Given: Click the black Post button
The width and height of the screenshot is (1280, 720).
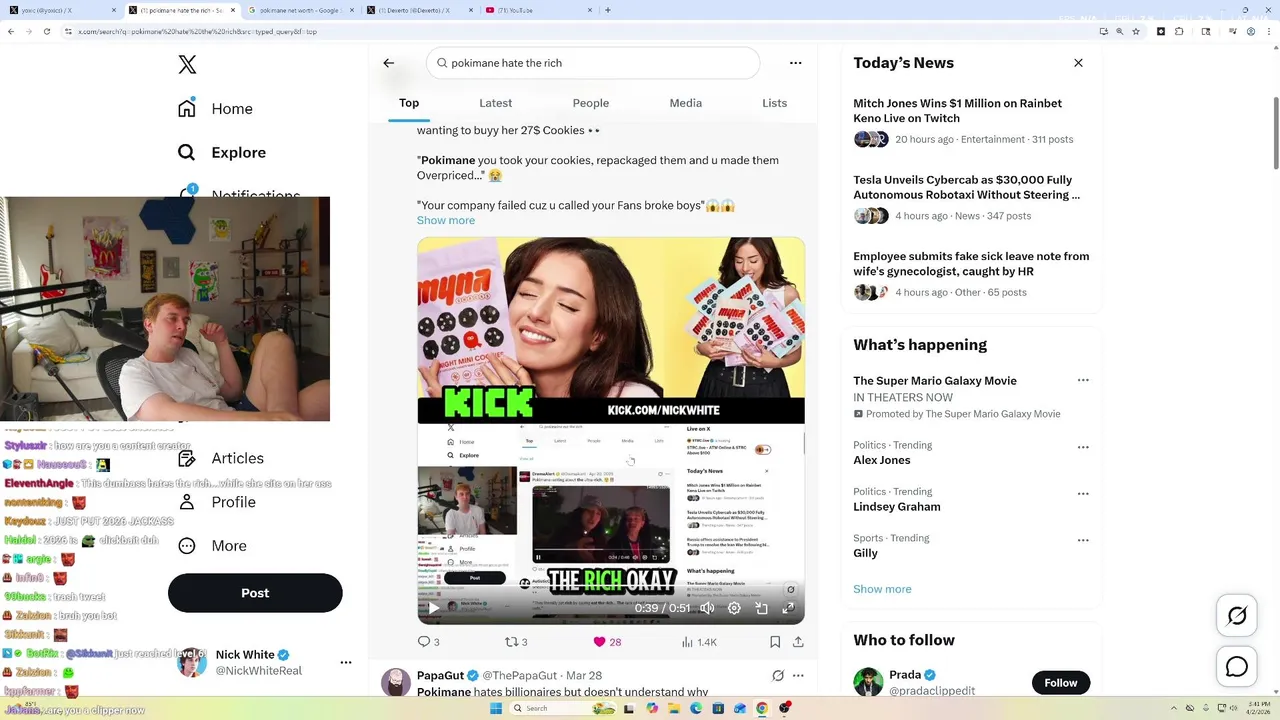Looking at the screenshot, I should [x=255, y=593].
